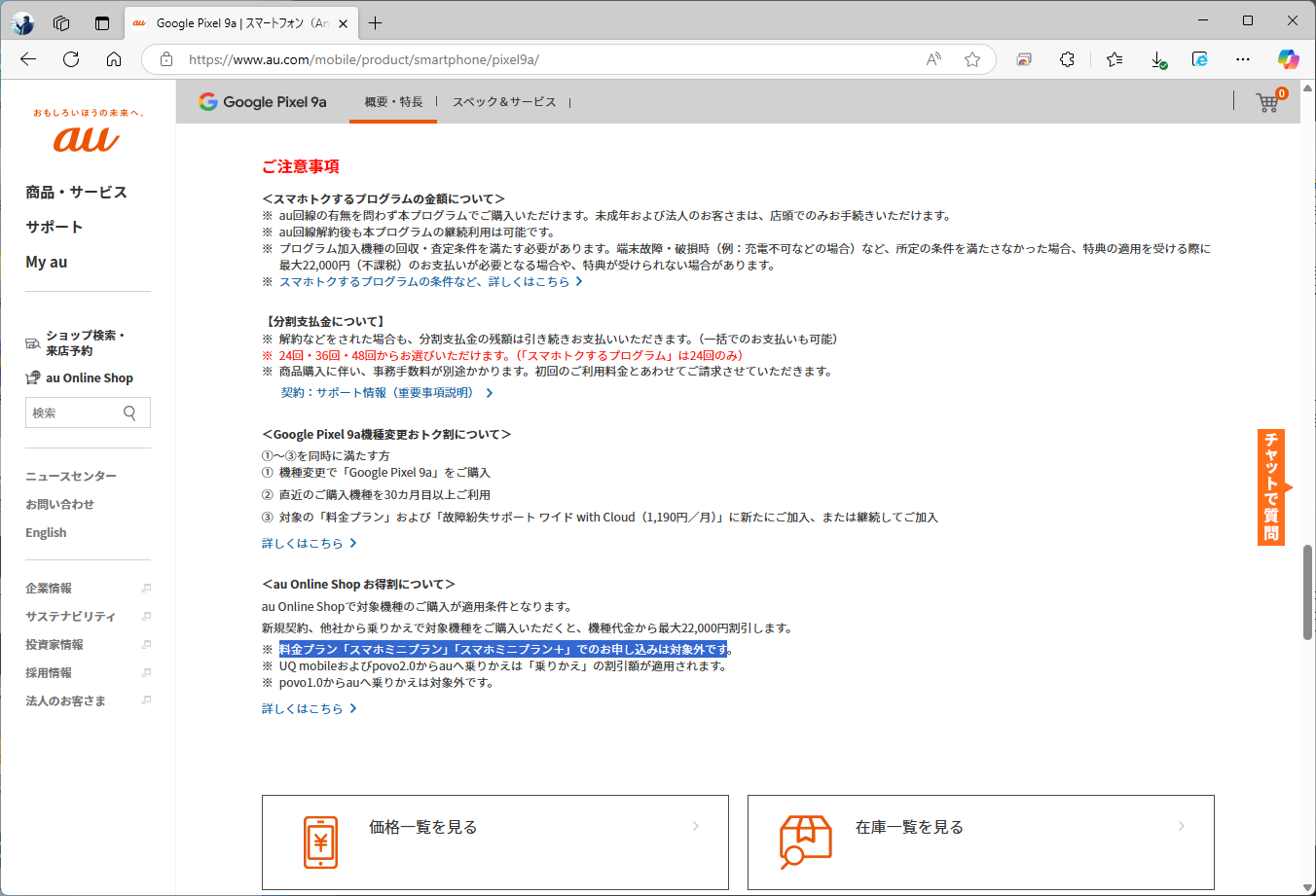Open 商品・サービス menu
This screenshot has width=1316, height=896.
(x=76, y=192)
